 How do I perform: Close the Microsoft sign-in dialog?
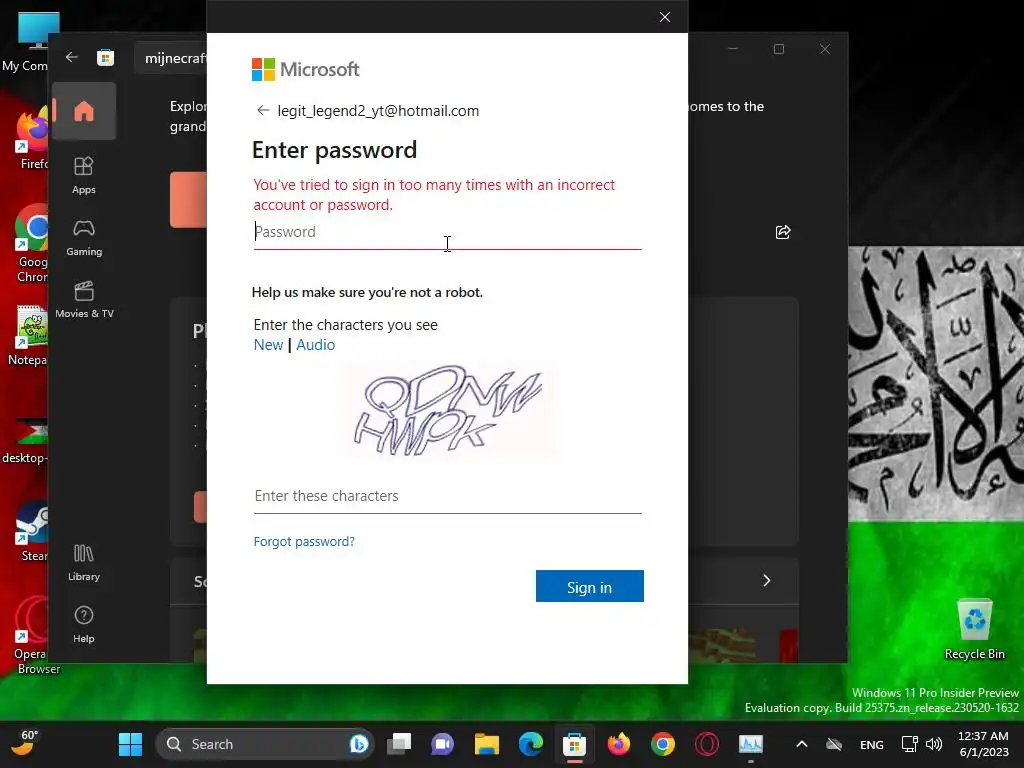[x=665, y=17]
